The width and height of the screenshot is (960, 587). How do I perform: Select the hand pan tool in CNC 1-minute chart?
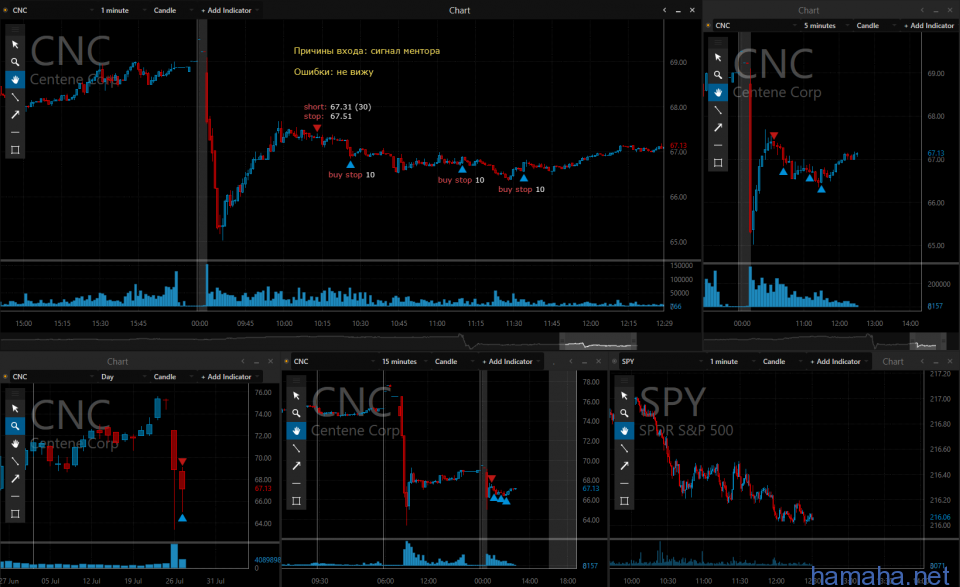pyautogui.click(x=15, y=80)
